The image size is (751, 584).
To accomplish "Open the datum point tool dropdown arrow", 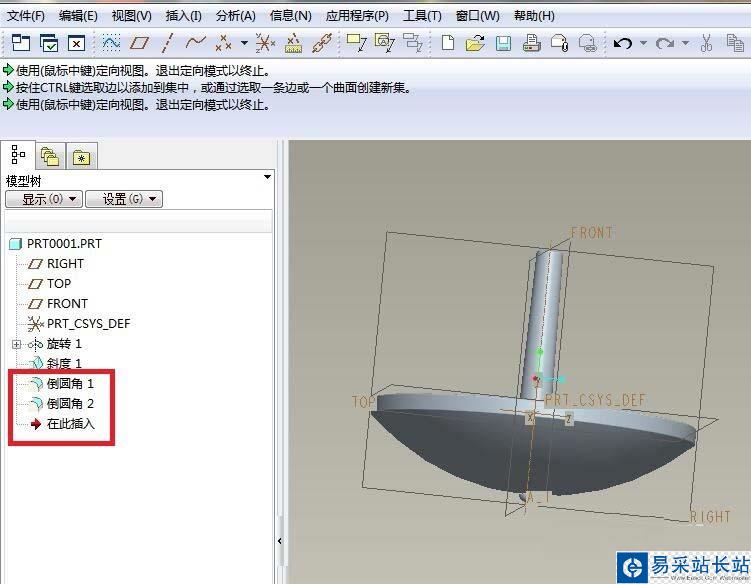I will tap(244, 43).
